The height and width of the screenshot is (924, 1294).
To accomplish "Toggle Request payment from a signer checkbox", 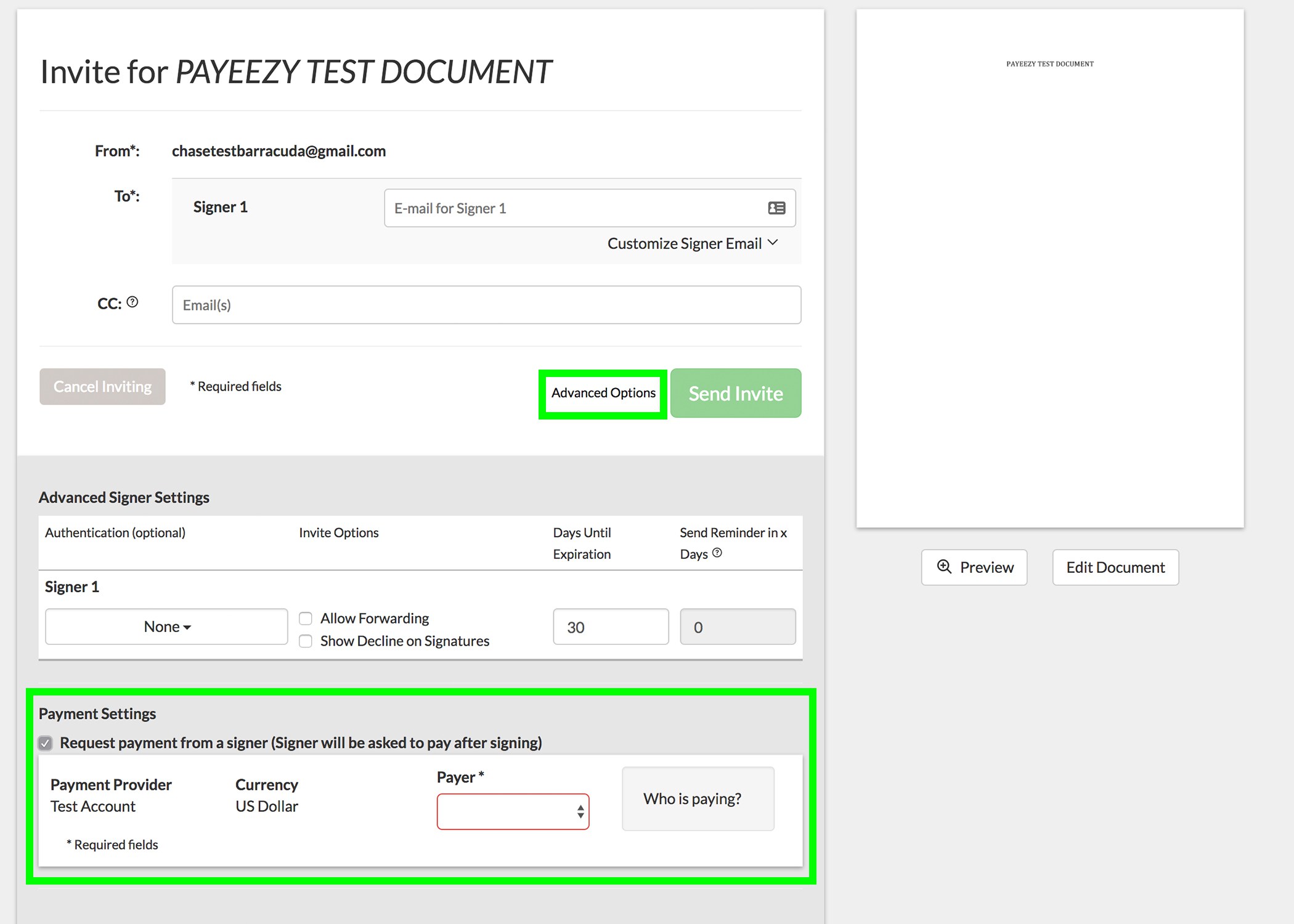I will [x=46, y=743].
